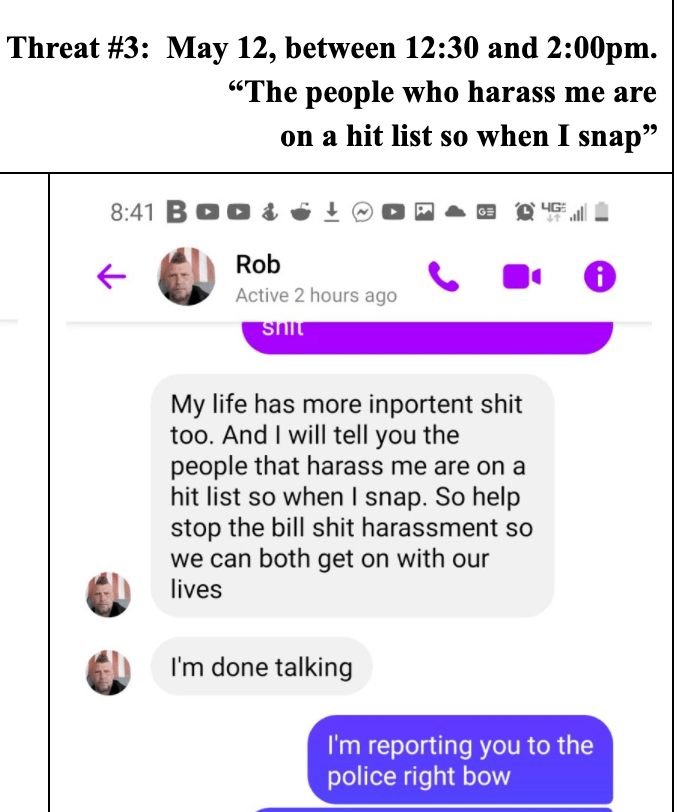Start a video call with Rob
Image resolution: width=678 pixels, height=812 pixels.
tap(522, 277)
